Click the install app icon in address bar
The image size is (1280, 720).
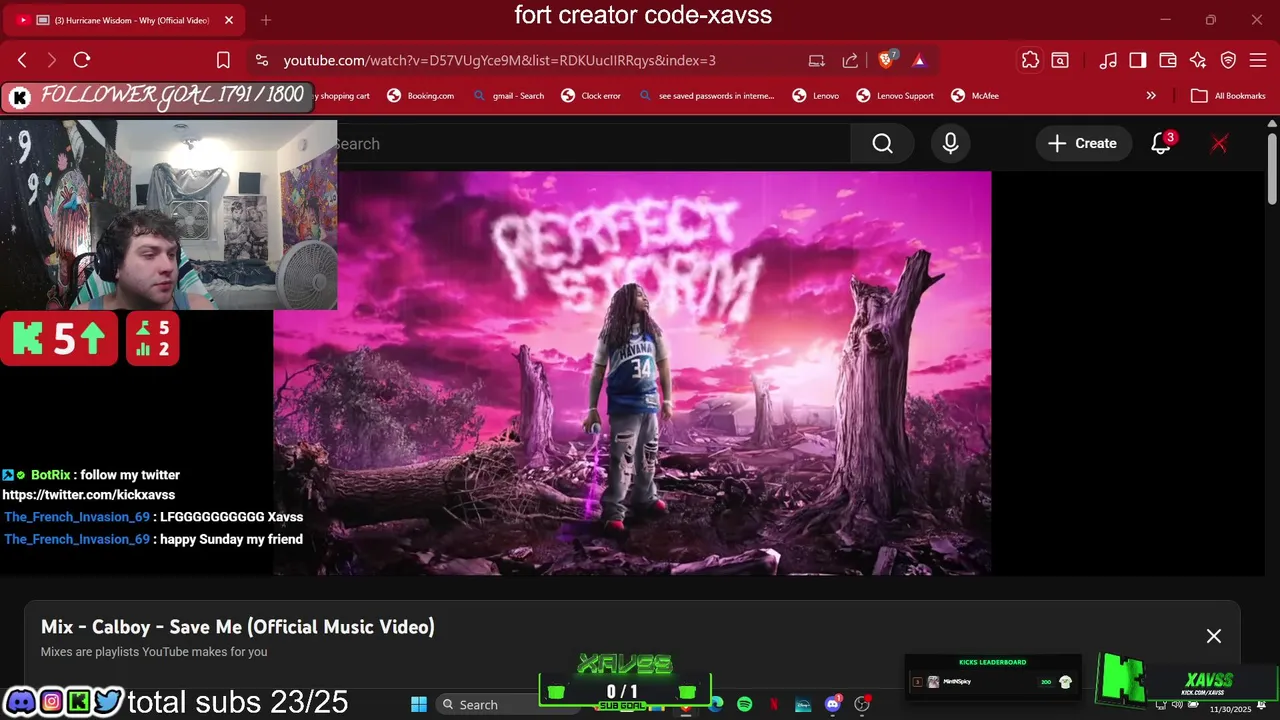[817, 60]
